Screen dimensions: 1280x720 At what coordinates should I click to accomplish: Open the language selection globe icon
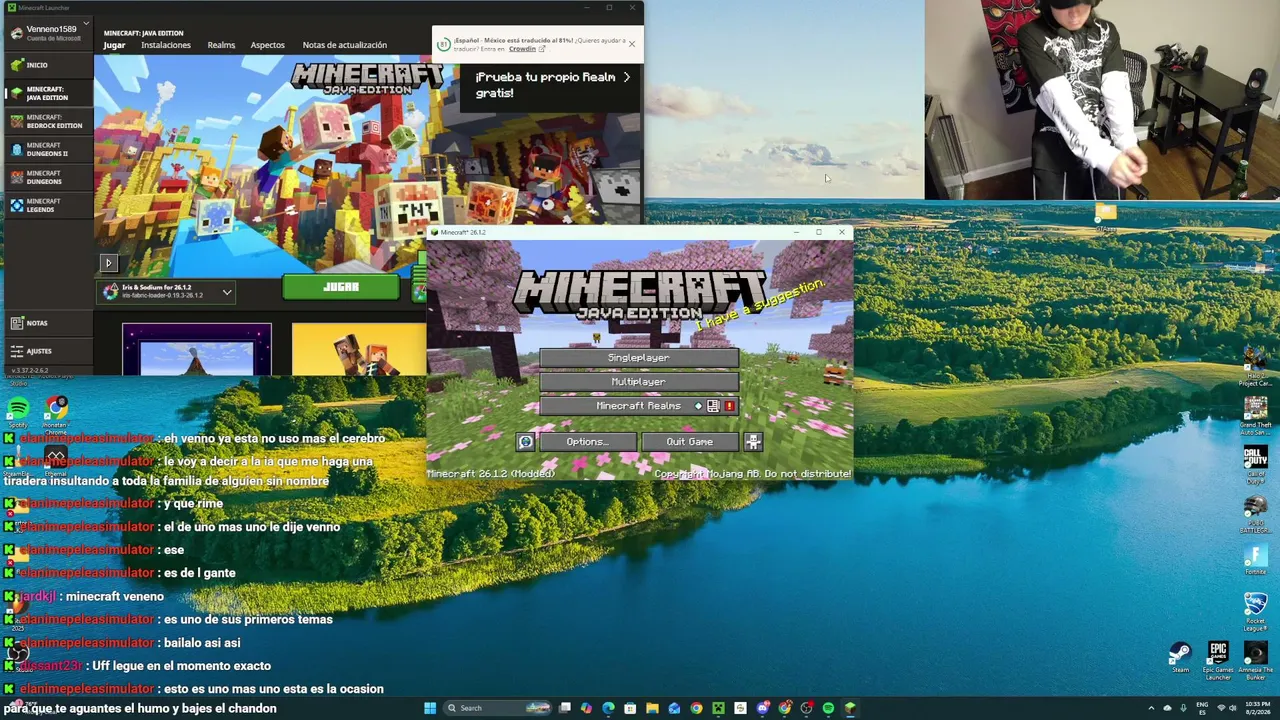[526, 442]
